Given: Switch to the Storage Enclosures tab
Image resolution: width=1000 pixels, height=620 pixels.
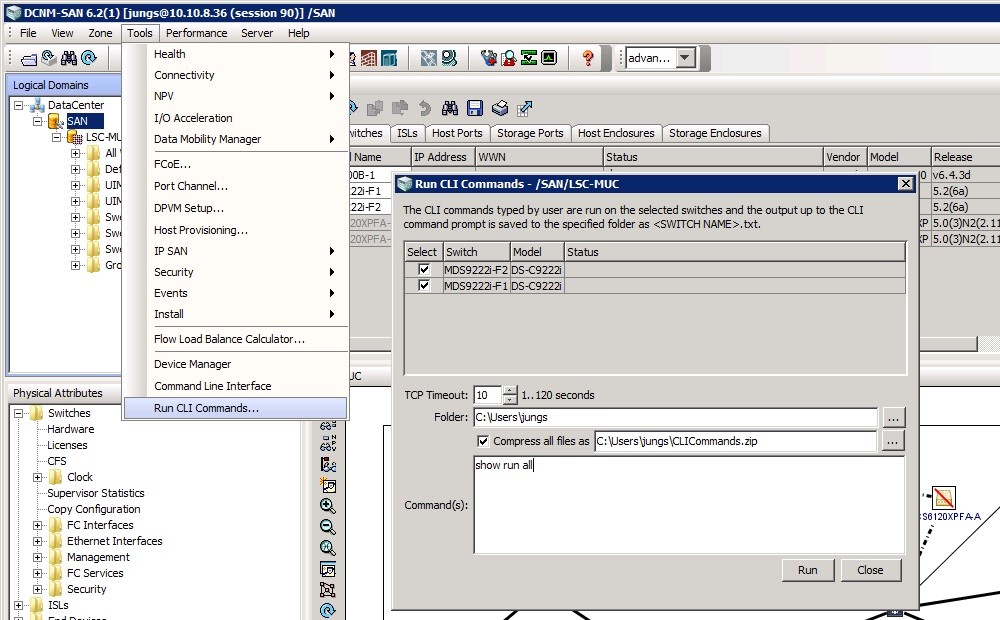Looking at the screenshot, I should 715,133.
